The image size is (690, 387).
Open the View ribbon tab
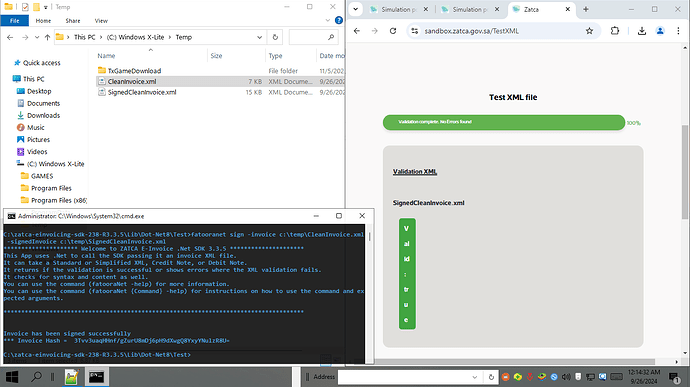point(101,21)
